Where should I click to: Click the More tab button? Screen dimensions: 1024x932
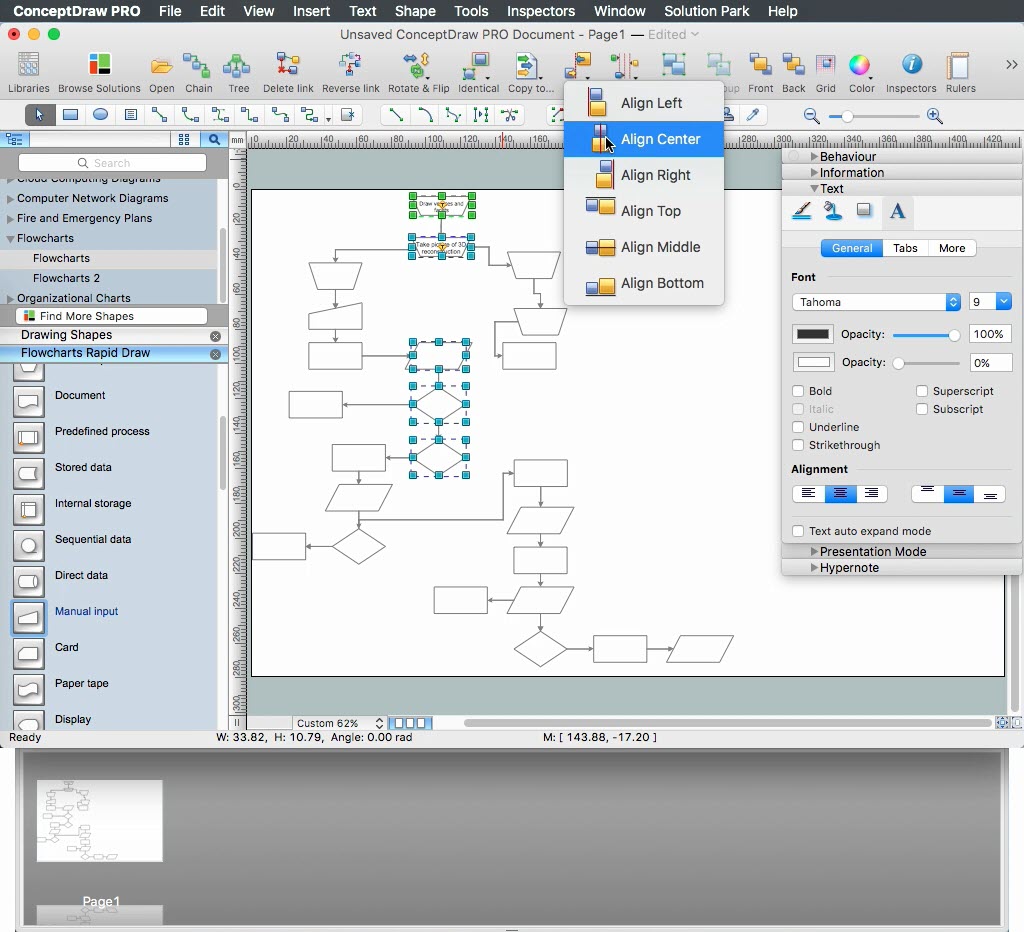coord(952,248)
